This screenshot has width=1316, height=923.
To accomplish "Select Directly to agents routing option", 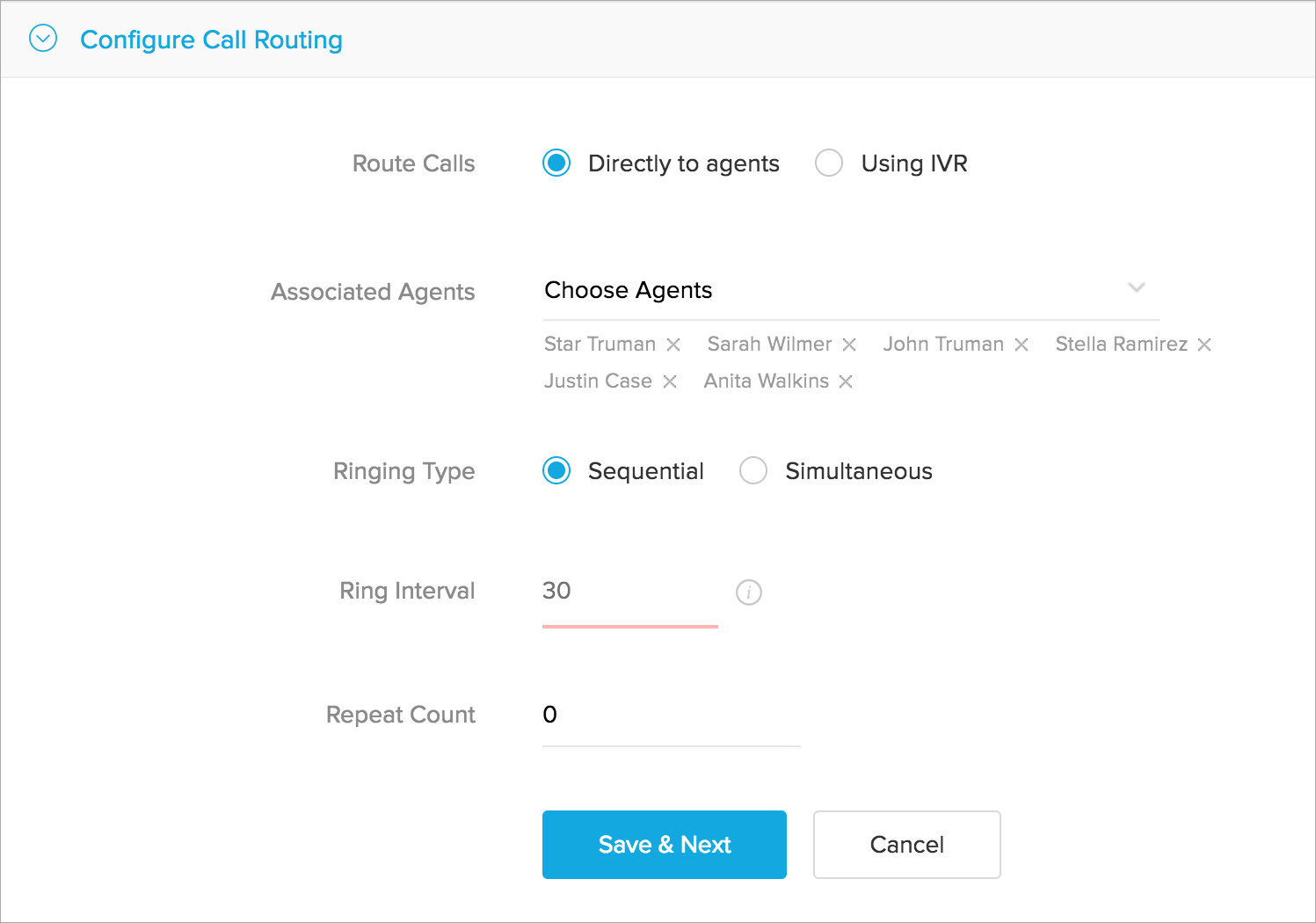I will tap(556, 164).
